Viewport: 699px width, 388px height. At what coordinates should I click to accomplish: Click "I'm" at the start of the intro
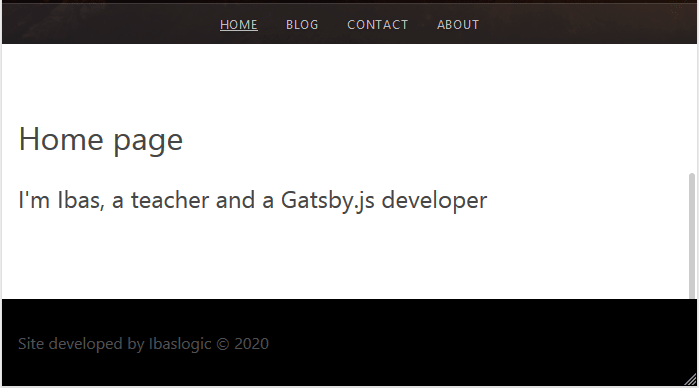(34, 200)
